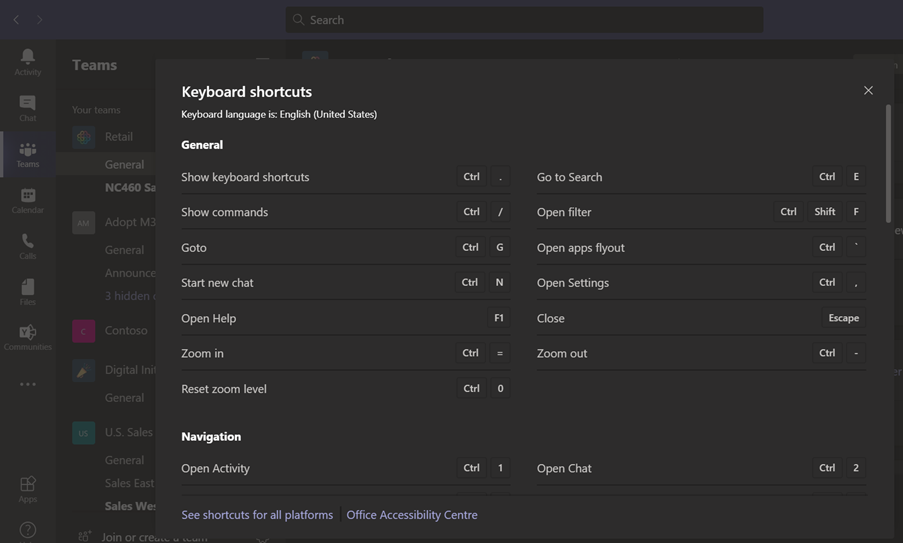Click Start new chat row text

coord(217,283)
